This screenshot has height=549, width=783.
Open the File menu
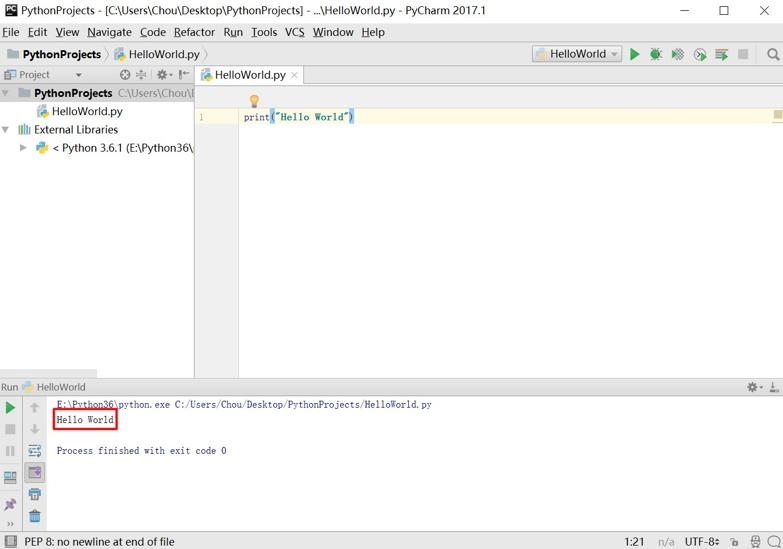pos(10,32)
